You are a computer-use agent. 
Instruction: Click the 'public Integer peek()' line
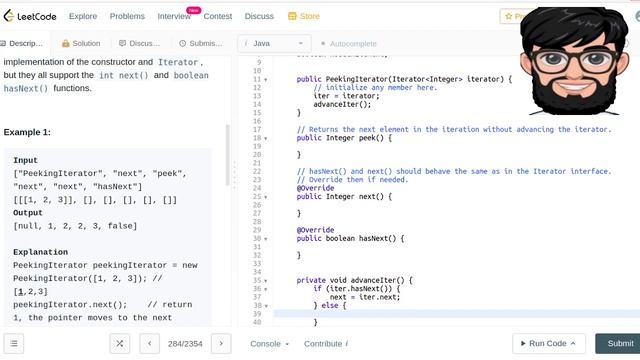(x=344, y=138)
